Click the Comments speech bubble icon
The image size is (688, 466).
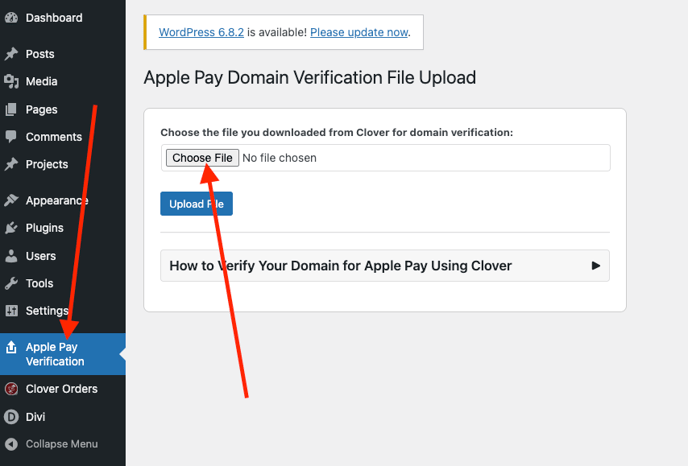tap(11, 137)
